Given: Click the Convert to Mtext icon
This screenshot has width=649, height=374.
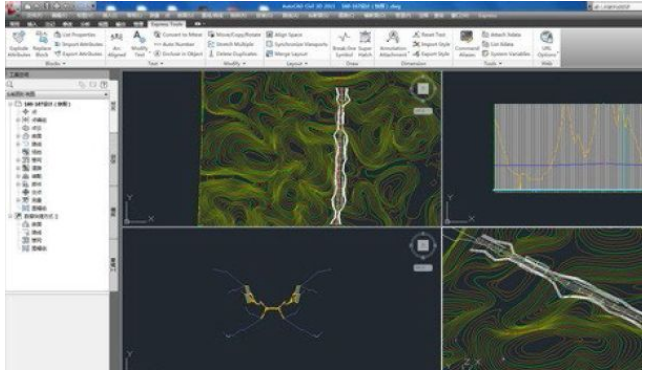Looking at the screenshot, I should click(157, 35).
